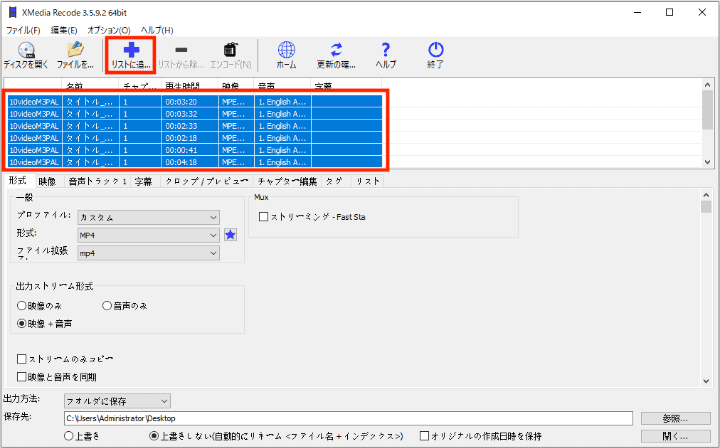Click the 参照... browse button

[675, 418]
